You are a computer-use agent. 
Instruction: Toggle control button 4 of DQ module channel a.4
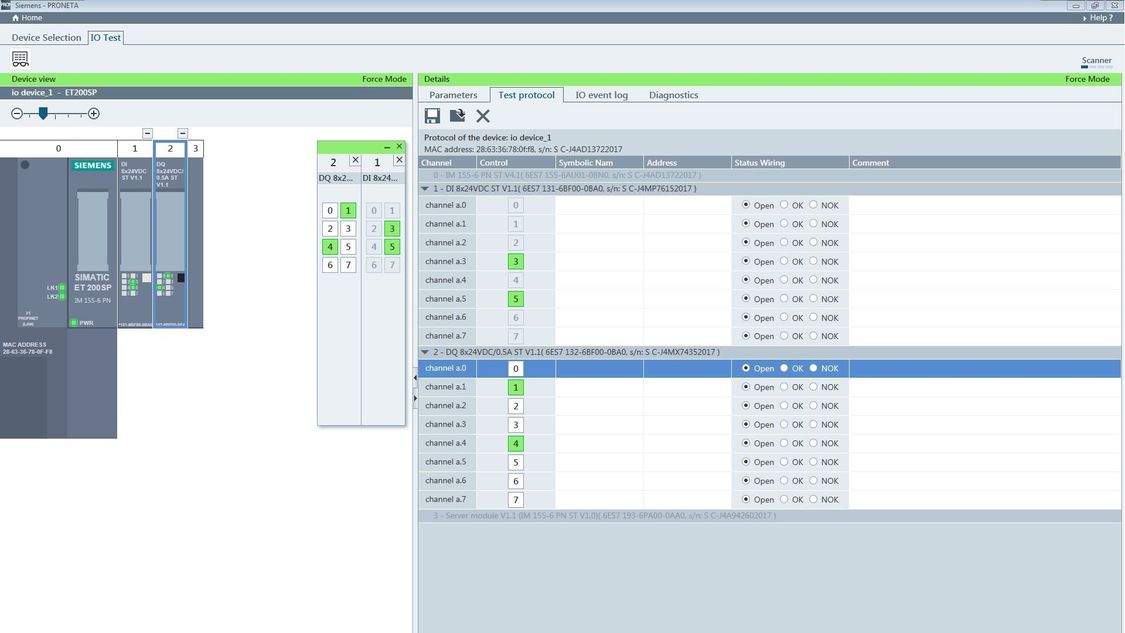[x=515, y=444]
